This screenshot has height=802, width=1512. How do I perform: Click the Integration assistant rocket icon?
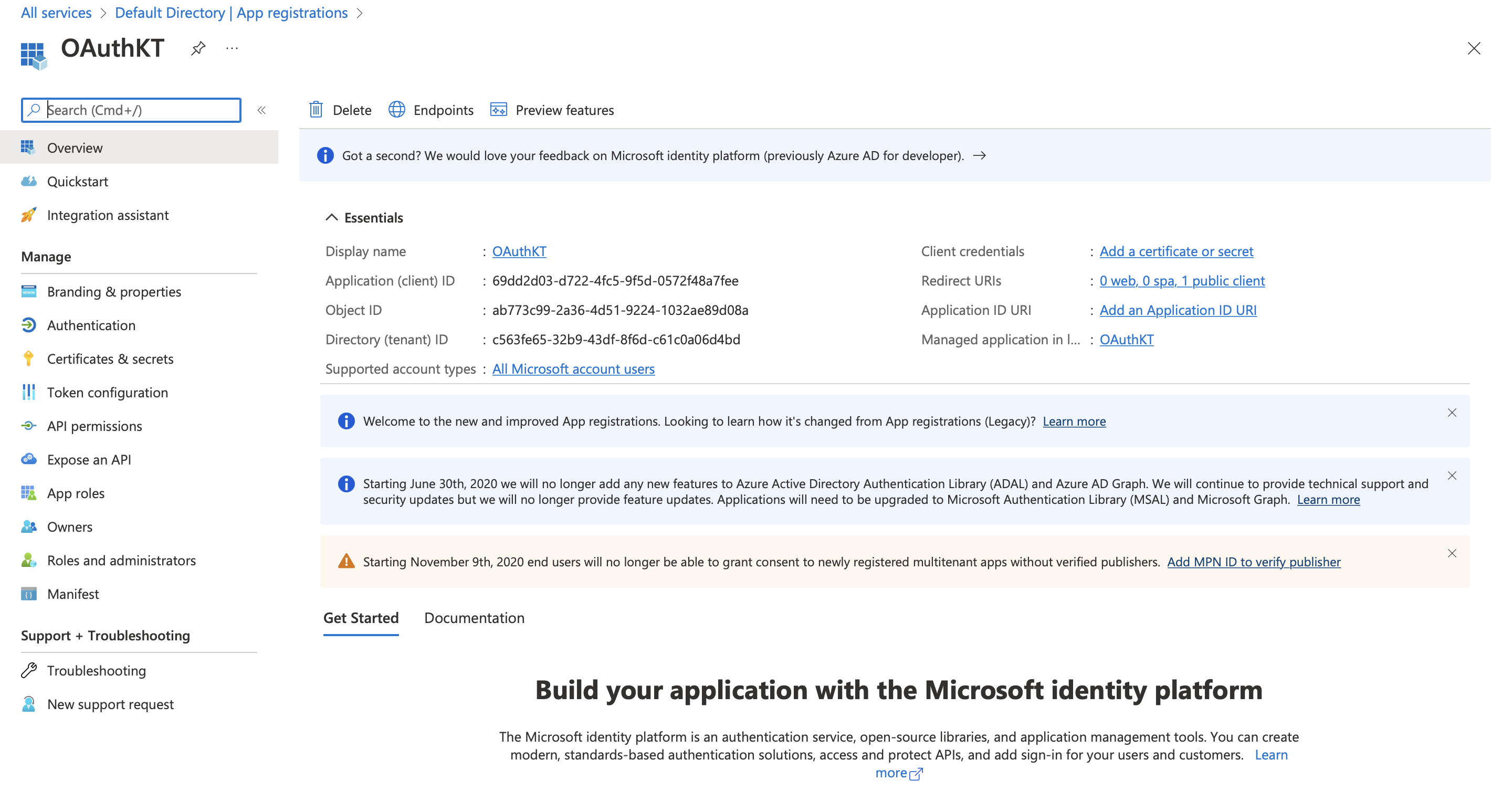(28, 215)
